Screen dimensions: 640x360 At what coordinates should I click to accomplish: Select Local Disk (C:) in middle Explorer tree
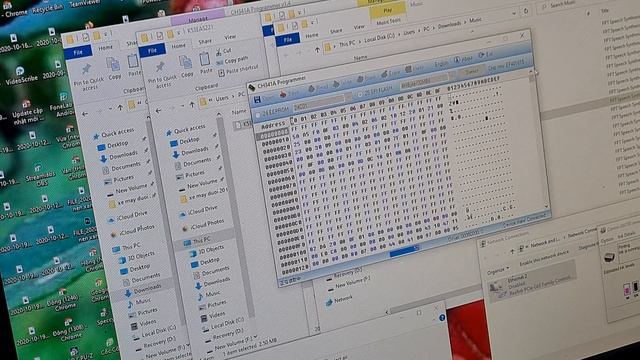click(222, 324)
